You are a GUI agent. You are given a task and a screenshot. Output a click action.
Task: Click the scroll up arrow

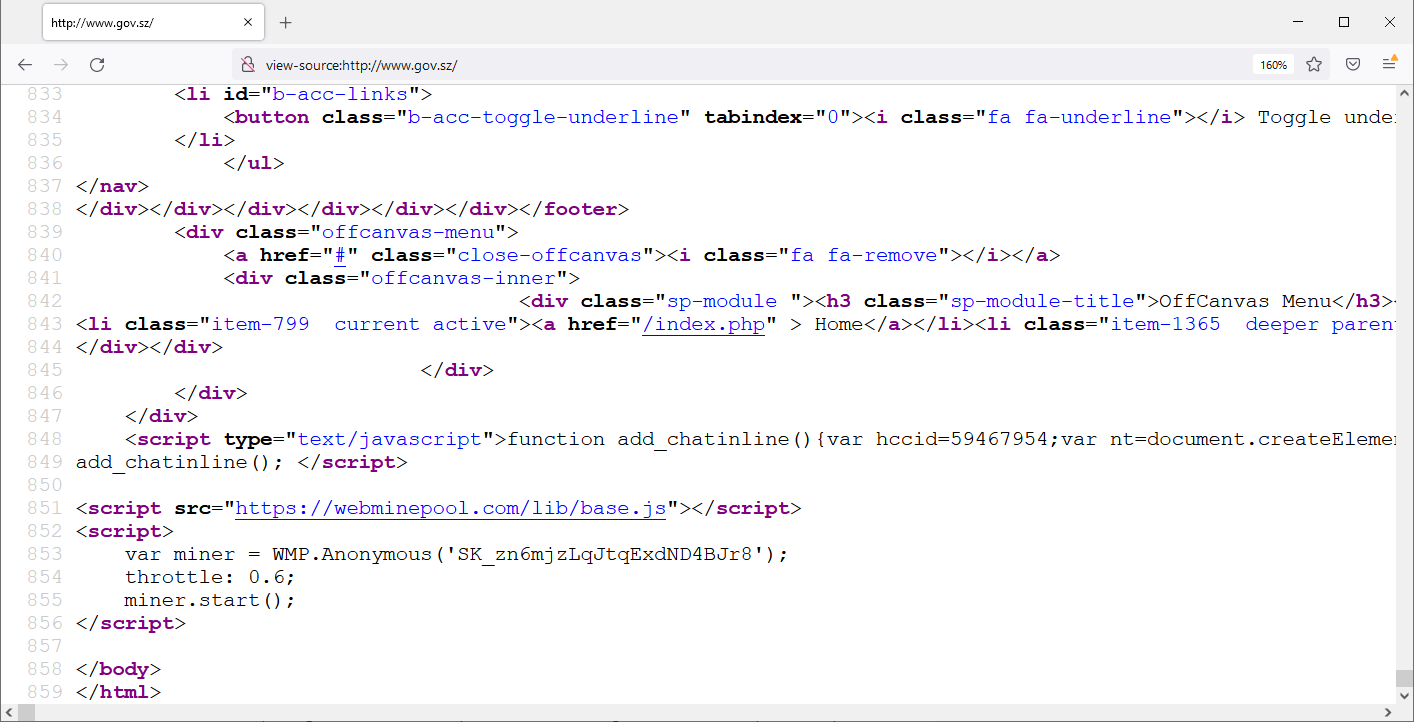click(x=1404, y=94)
